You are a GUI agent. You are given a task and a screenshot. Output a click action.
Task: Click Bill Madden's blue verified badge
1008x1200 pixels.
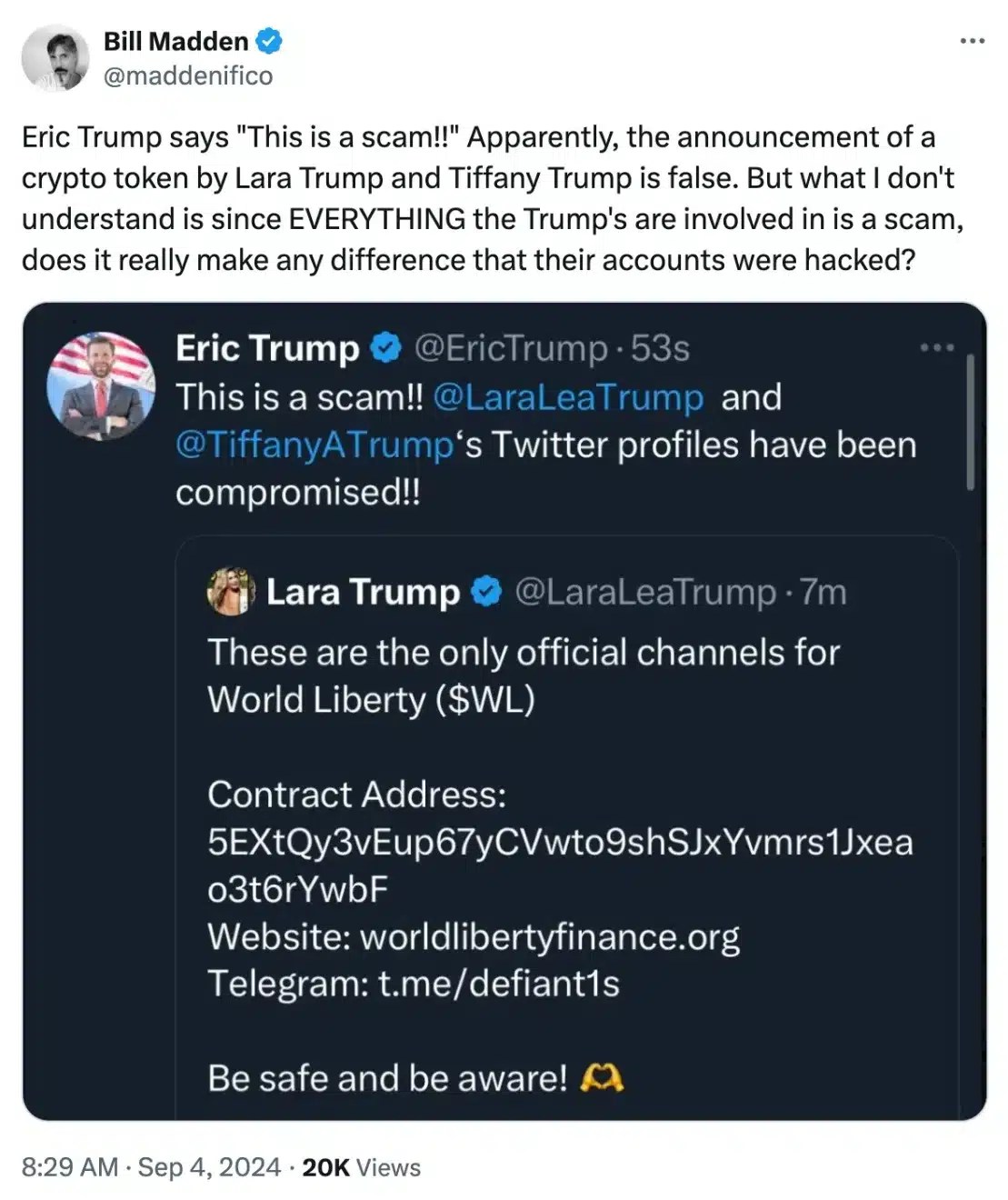[269, 41]
